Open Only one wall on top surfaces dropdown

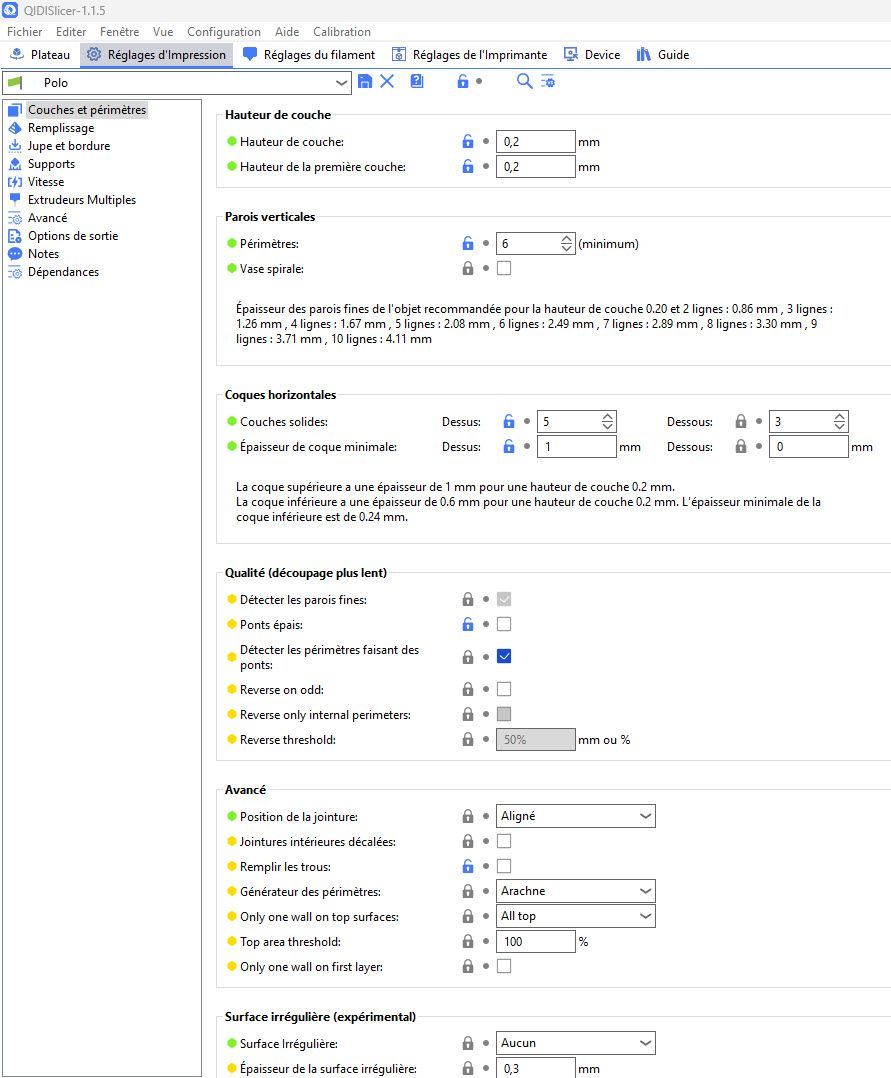[x=575, y=916]
